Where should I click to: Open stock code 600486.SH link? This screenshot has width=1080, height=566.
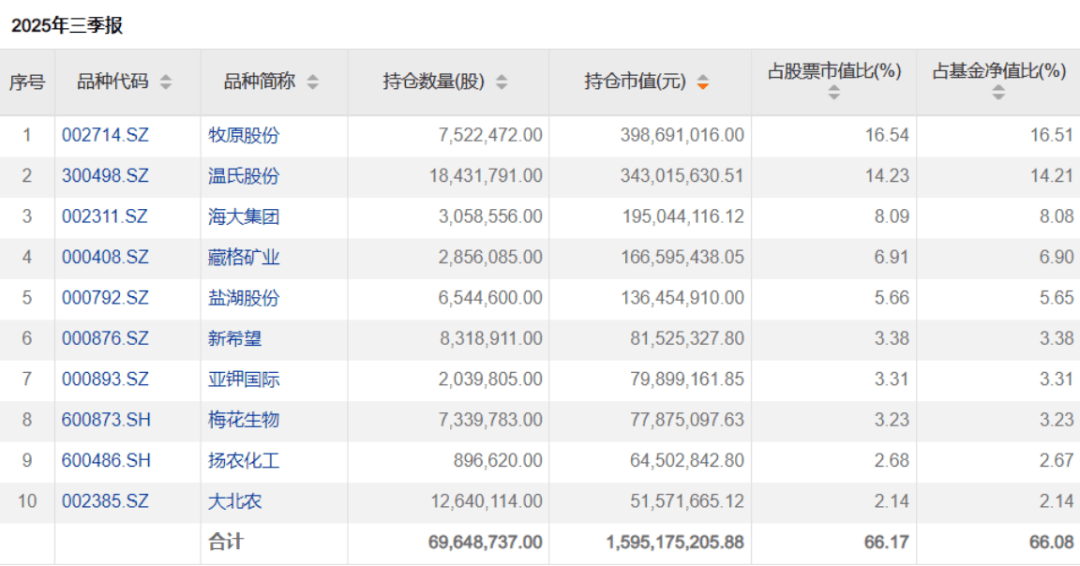[x=106, y=460]
